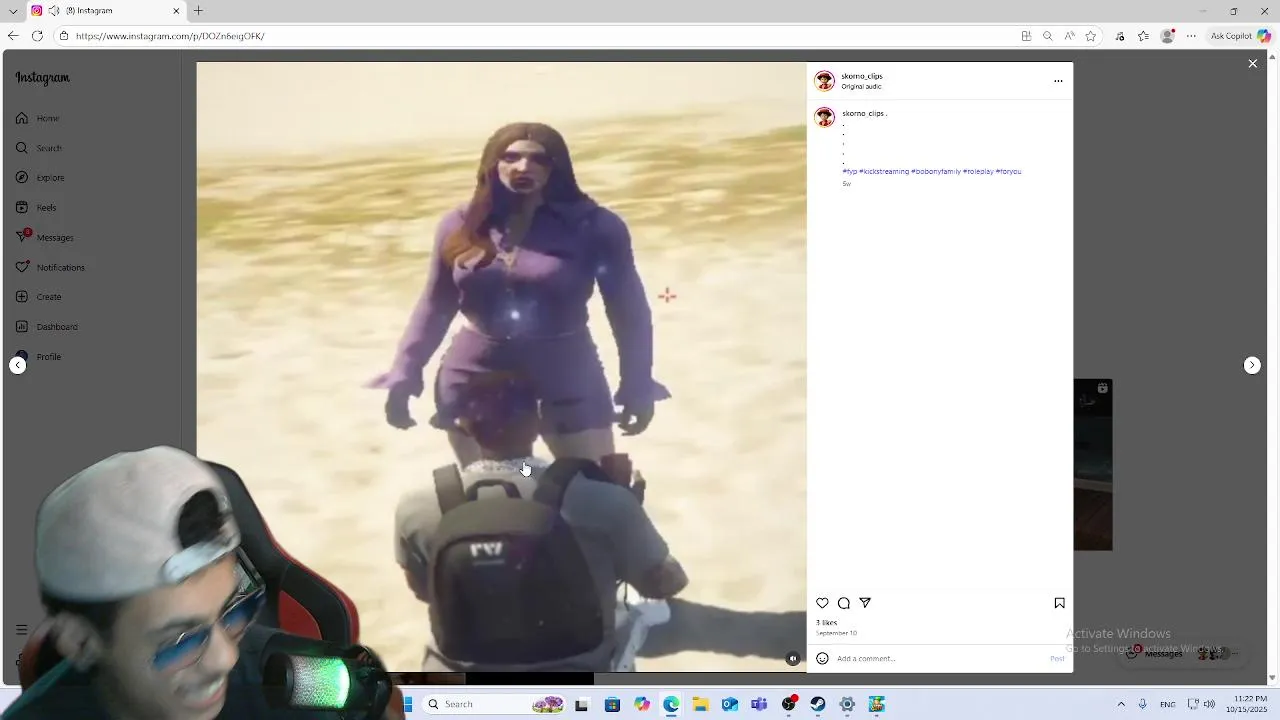Click Ask Copilot button

click(1240, 36)
